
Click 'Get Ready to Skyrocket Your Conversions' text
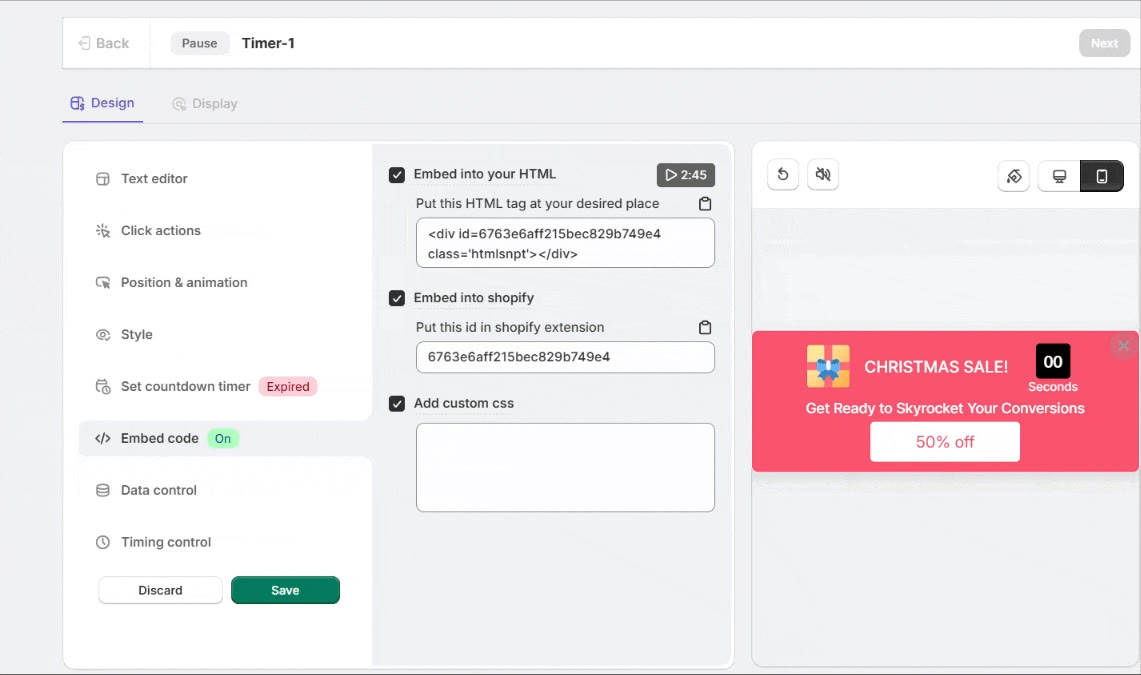coord(945,408)
